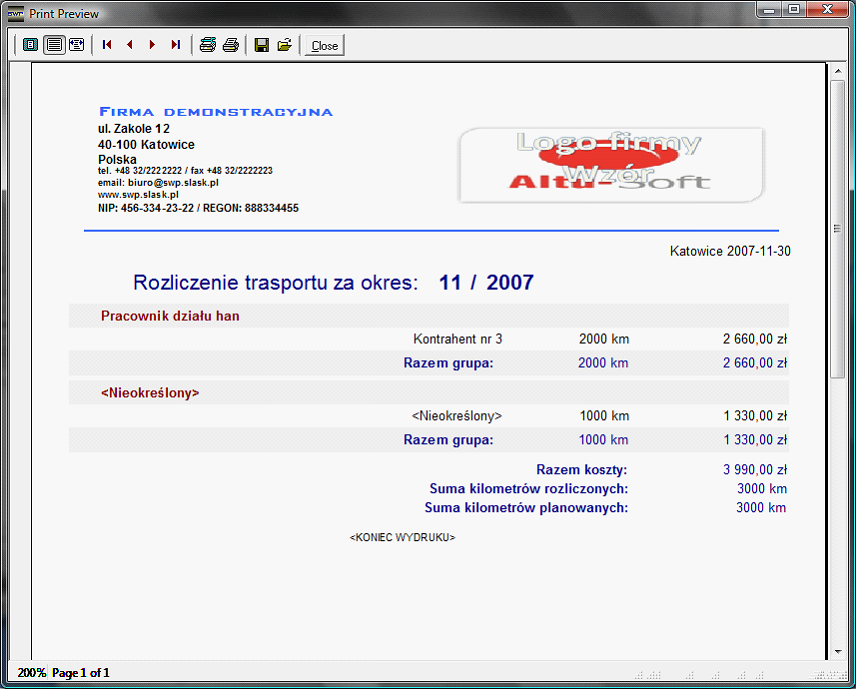This screenshot has height=690, width=857.
Task: Toggle the 100% zoom view button
Action: (x=53, y=45)
